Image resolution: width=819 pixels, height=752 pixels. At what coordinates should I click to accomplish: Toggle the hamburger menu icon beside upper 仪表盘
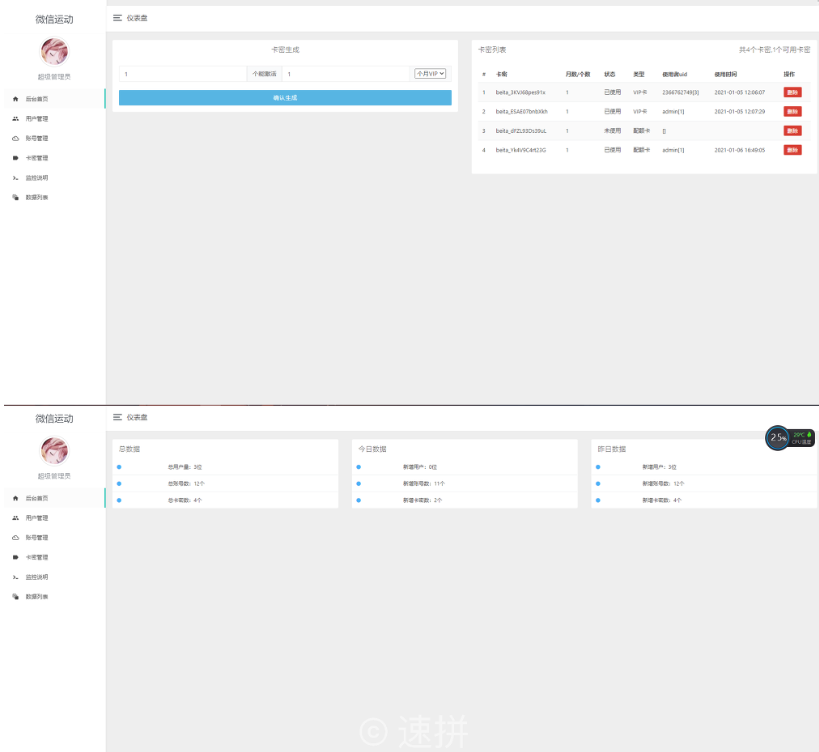click(x=118, y=18)
